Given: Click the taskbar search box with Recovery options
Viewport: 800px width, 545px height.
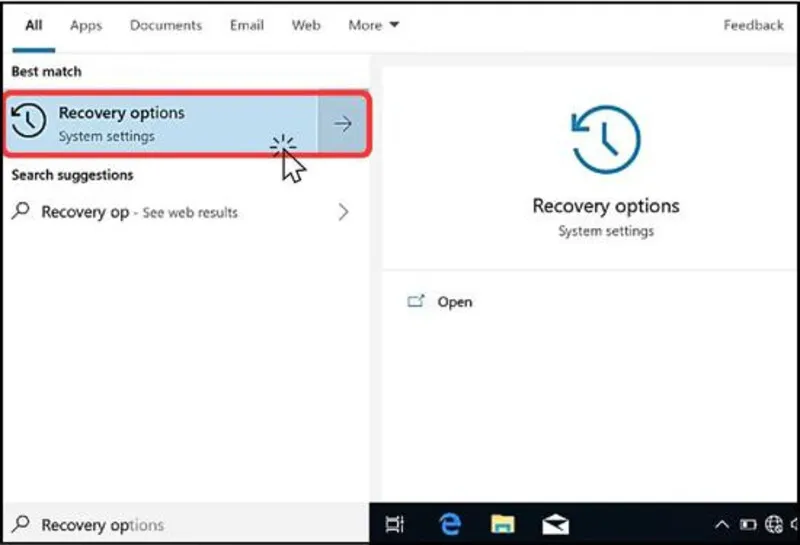Looking at the screenshot, I should pyautogui.click(x=186, y=524).
